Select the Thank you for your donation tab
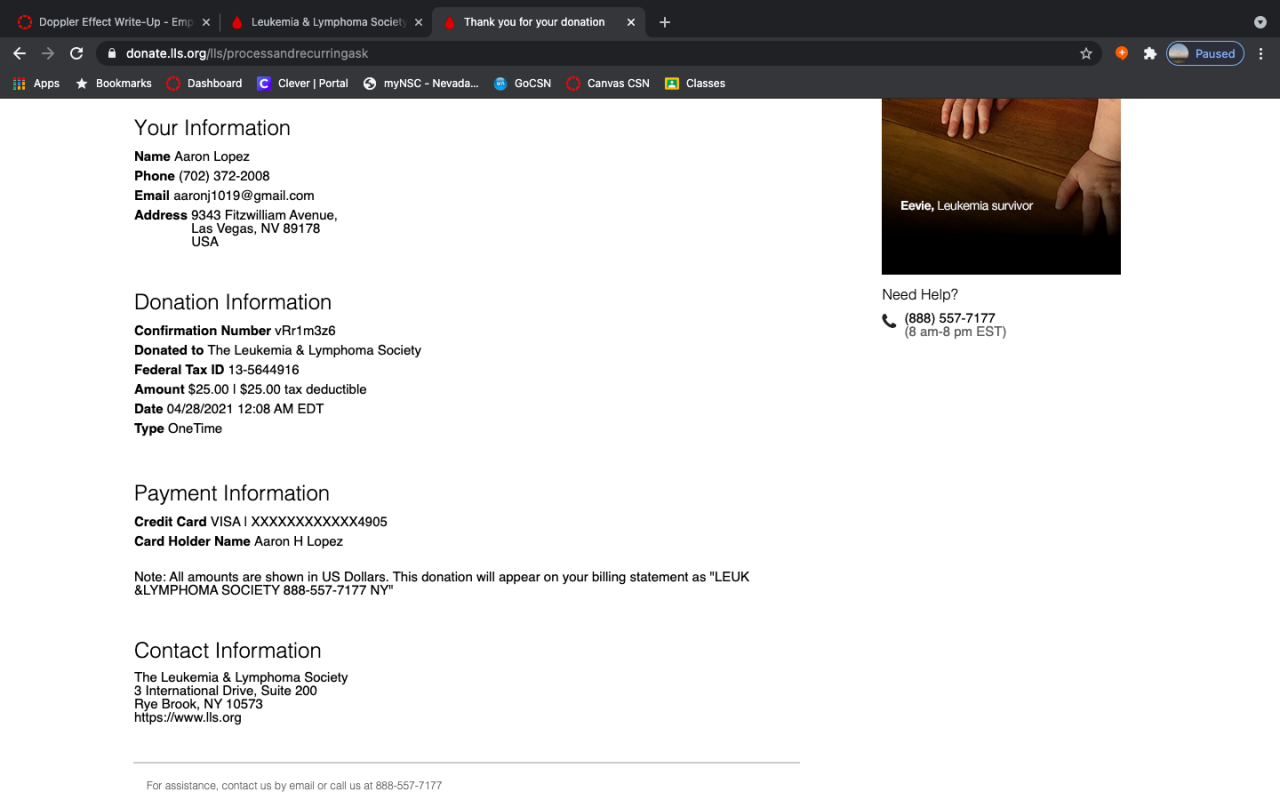1280x800 pixels. [538, 22]
